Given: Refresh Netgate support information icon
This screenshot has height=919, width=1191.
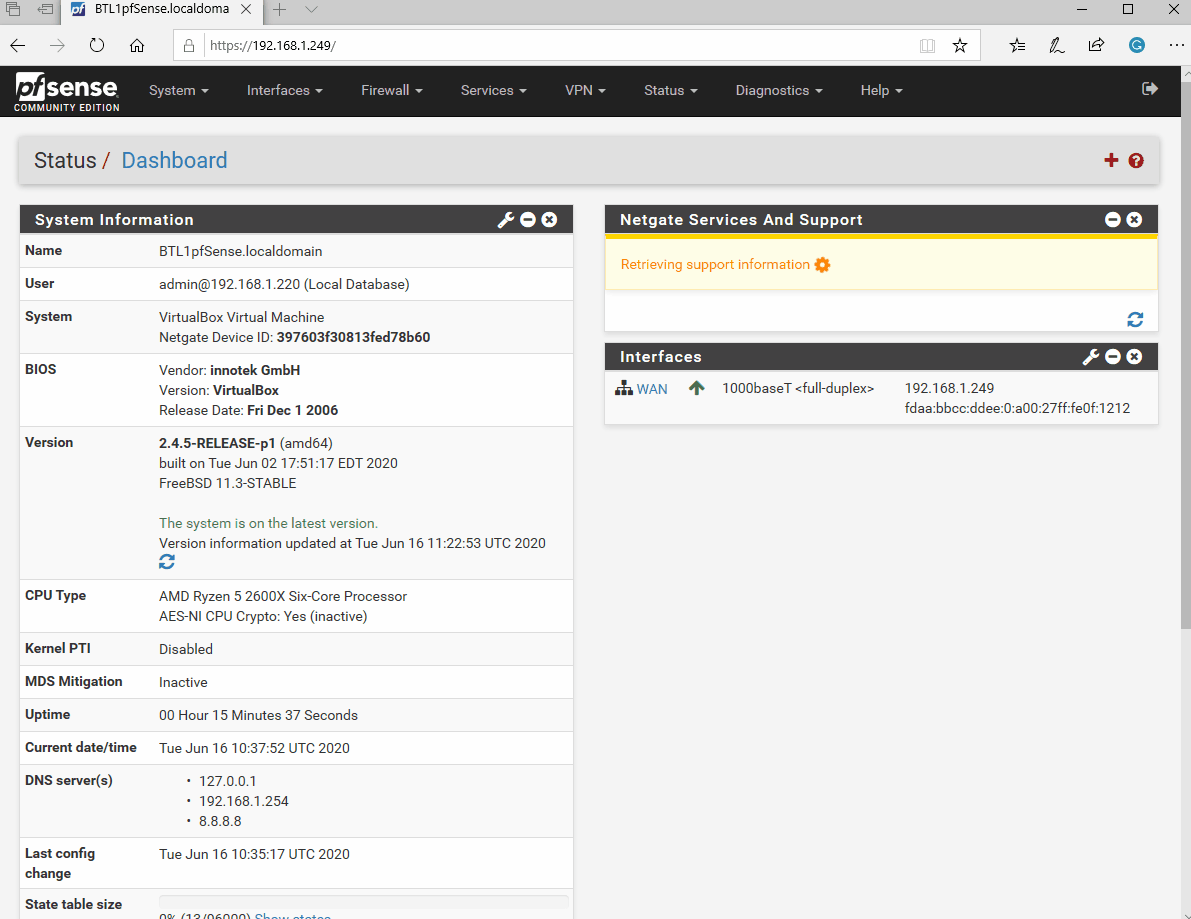Looking at the screenshot, I should (x=1135, y=319).
